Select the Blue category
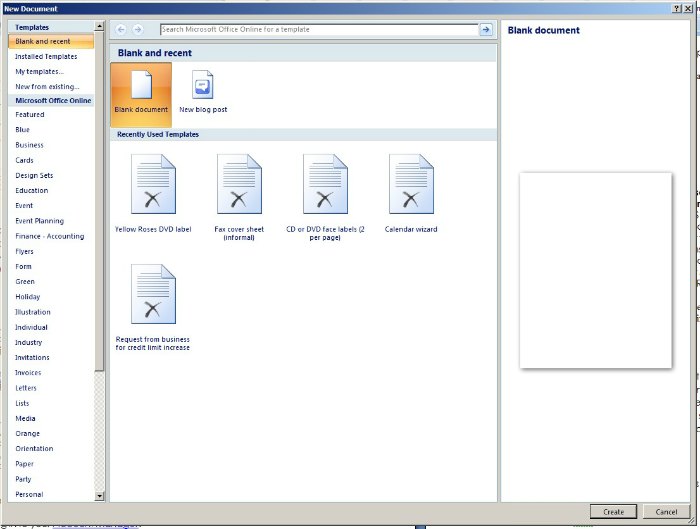This screenshot has height=529, width=700. point(22,129)
